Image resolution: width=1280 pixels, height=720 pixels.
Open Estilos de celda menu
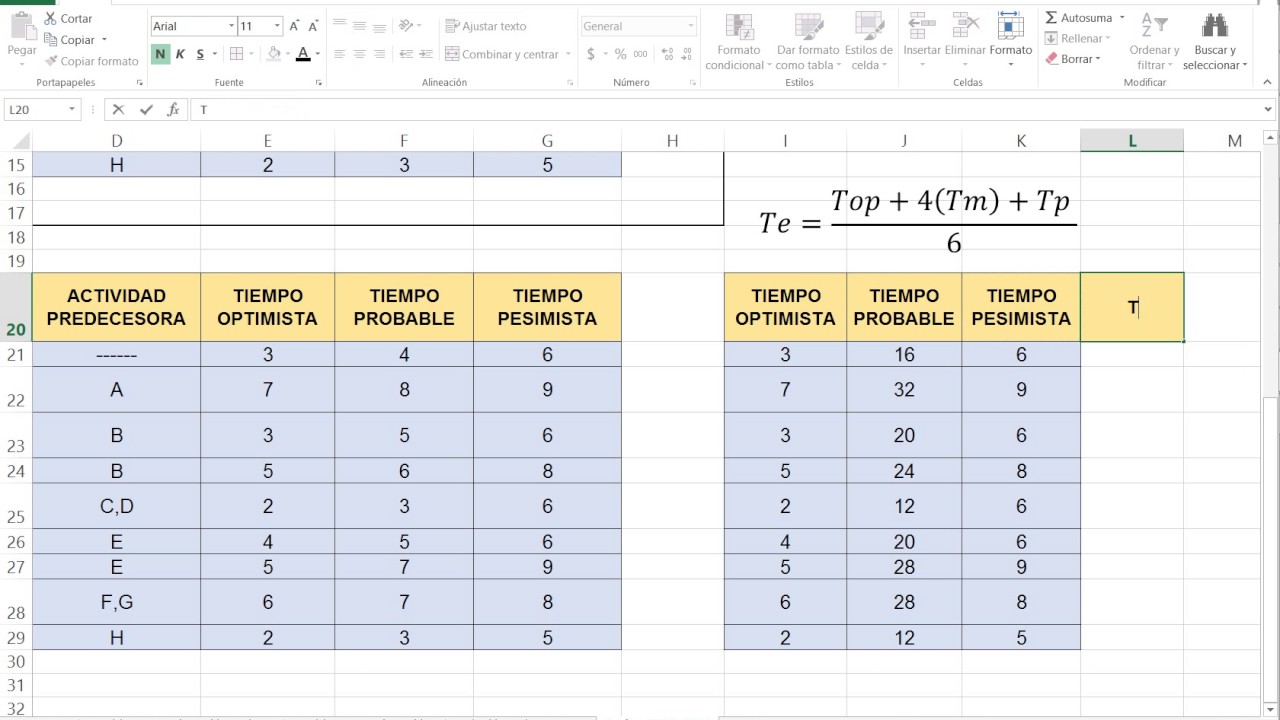point(869,42)
